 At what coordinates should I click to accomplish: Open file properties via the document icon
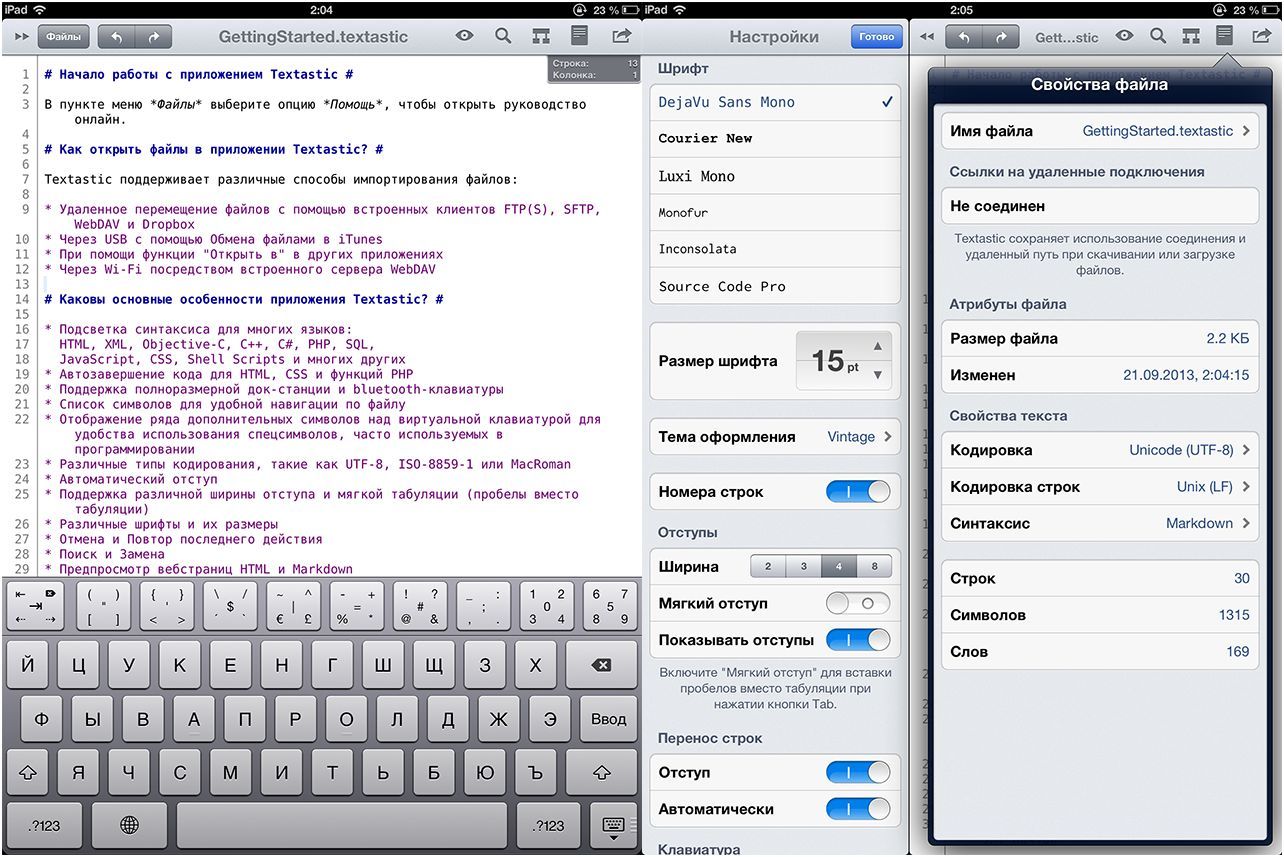pos(579,36)
